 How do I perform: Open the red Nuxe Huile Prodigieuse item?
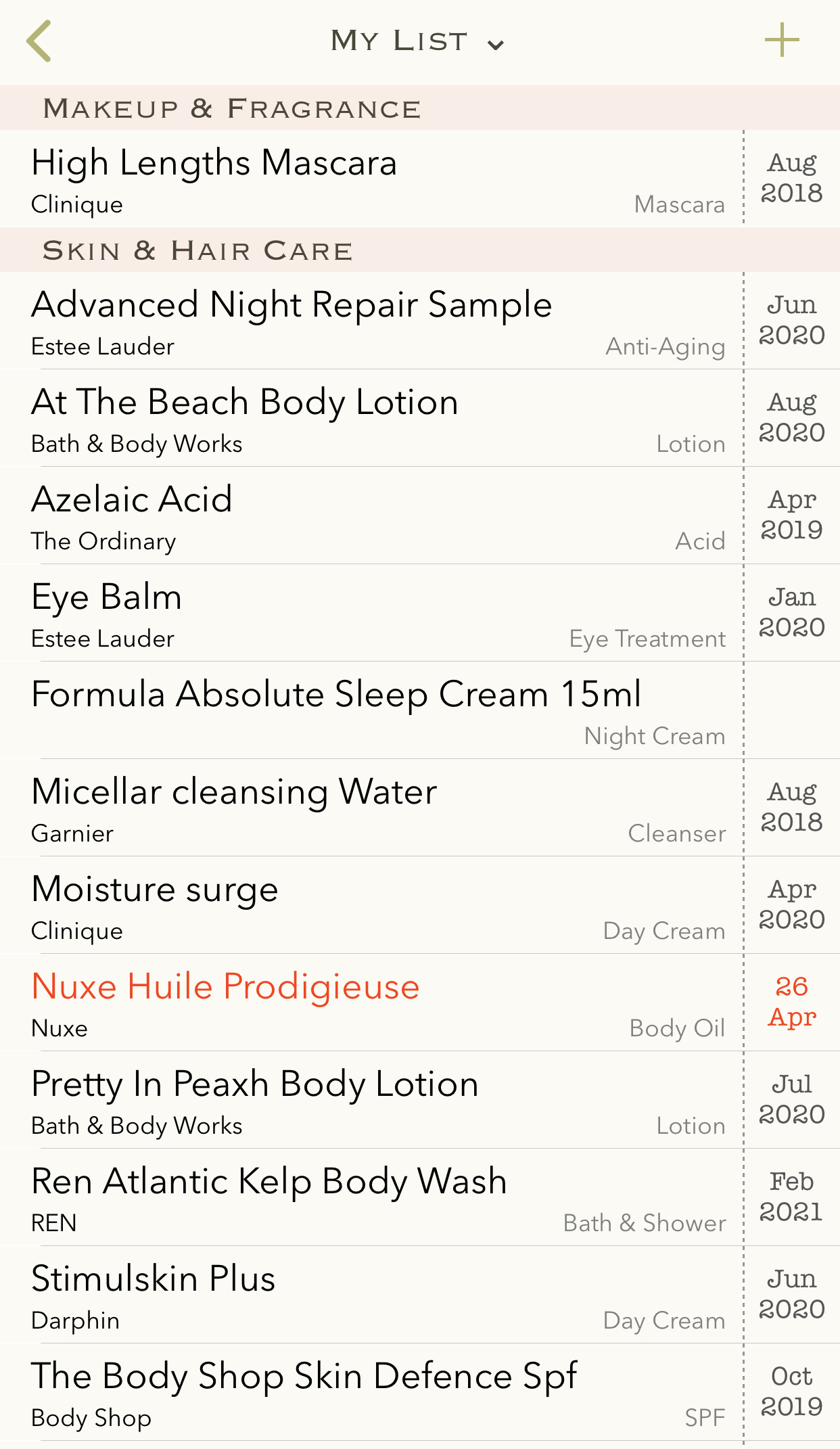[225, 988]
